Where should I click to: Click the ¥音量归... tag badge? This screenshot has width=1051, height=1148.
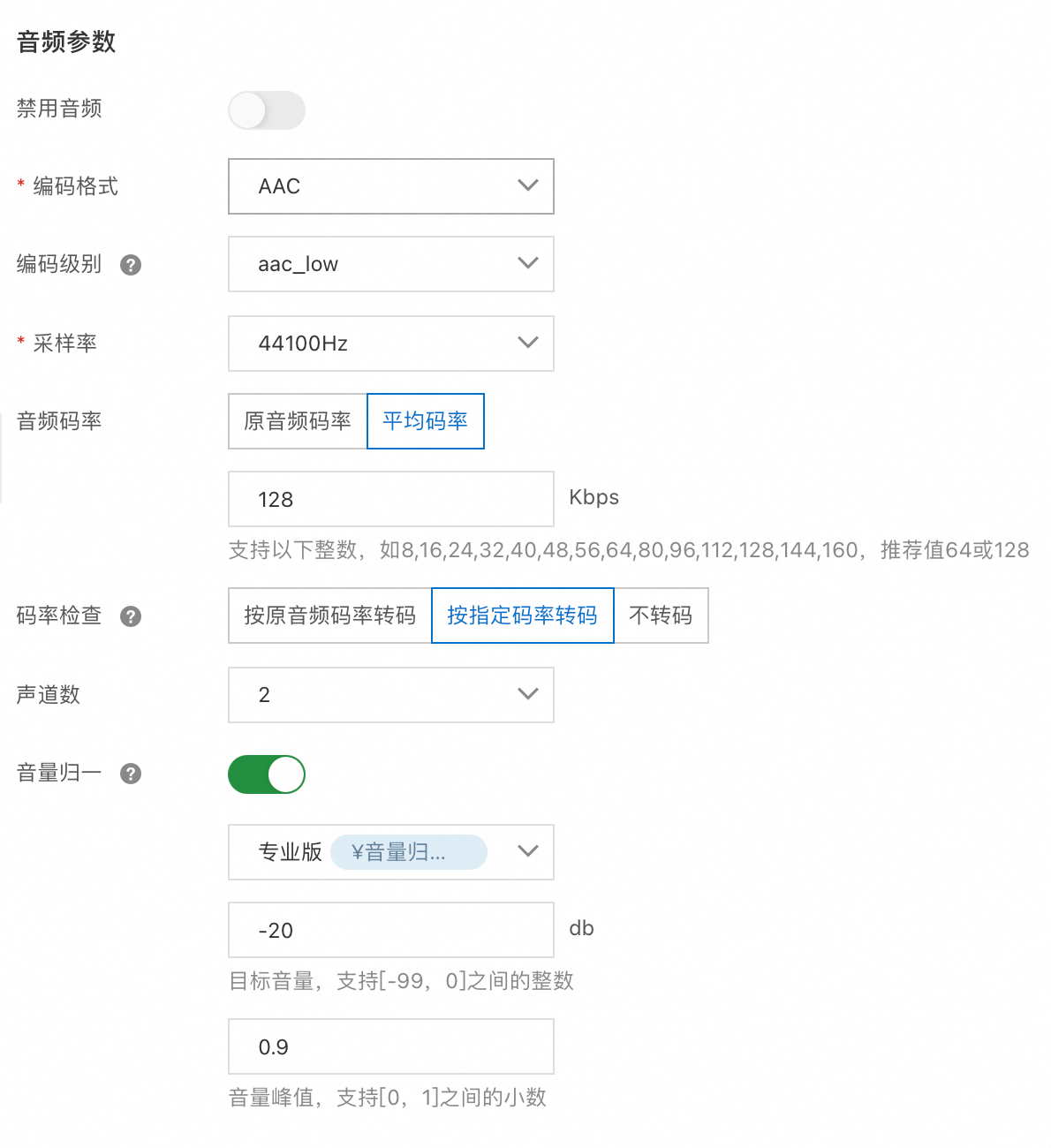[x=408, y=852]
